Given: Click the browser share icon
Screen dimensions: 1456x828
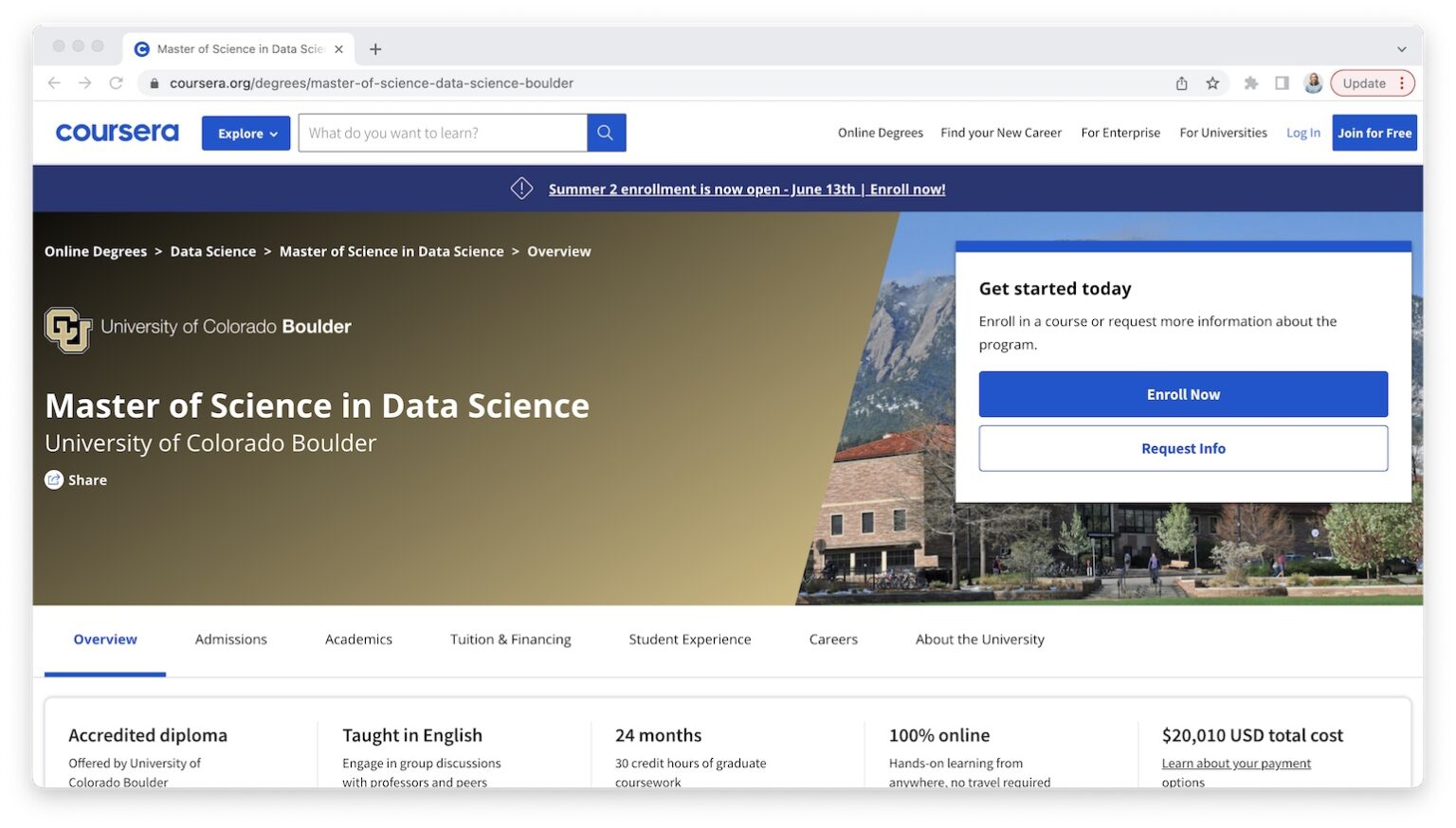Looking at the screenshot, I should point(1181,82).
